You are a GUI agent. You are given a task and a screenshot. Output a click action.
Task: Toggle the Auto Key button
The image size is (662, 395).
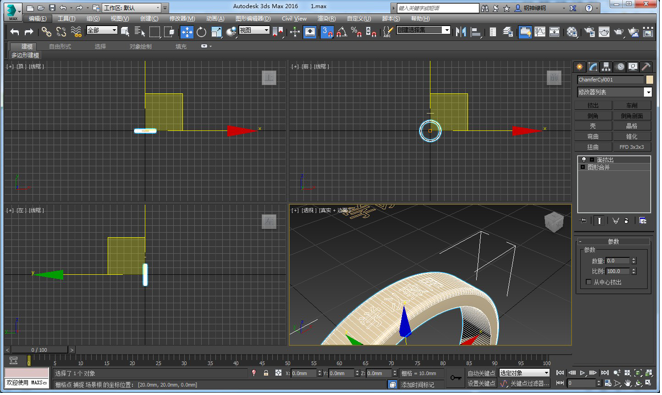(x=481, y=373)
